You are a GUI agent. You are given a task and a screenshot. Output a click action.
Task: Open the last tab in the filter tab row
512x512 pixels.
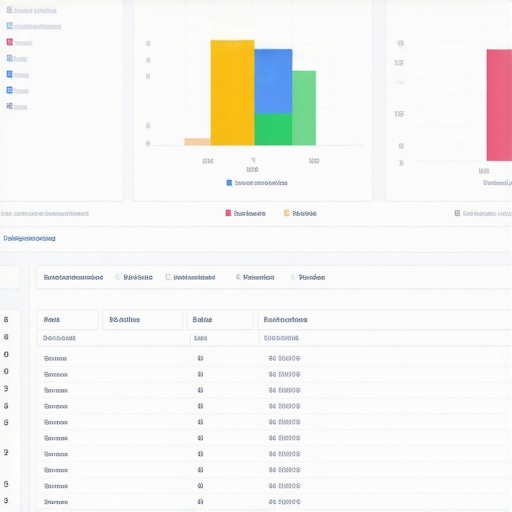click(x=308, y=277)
